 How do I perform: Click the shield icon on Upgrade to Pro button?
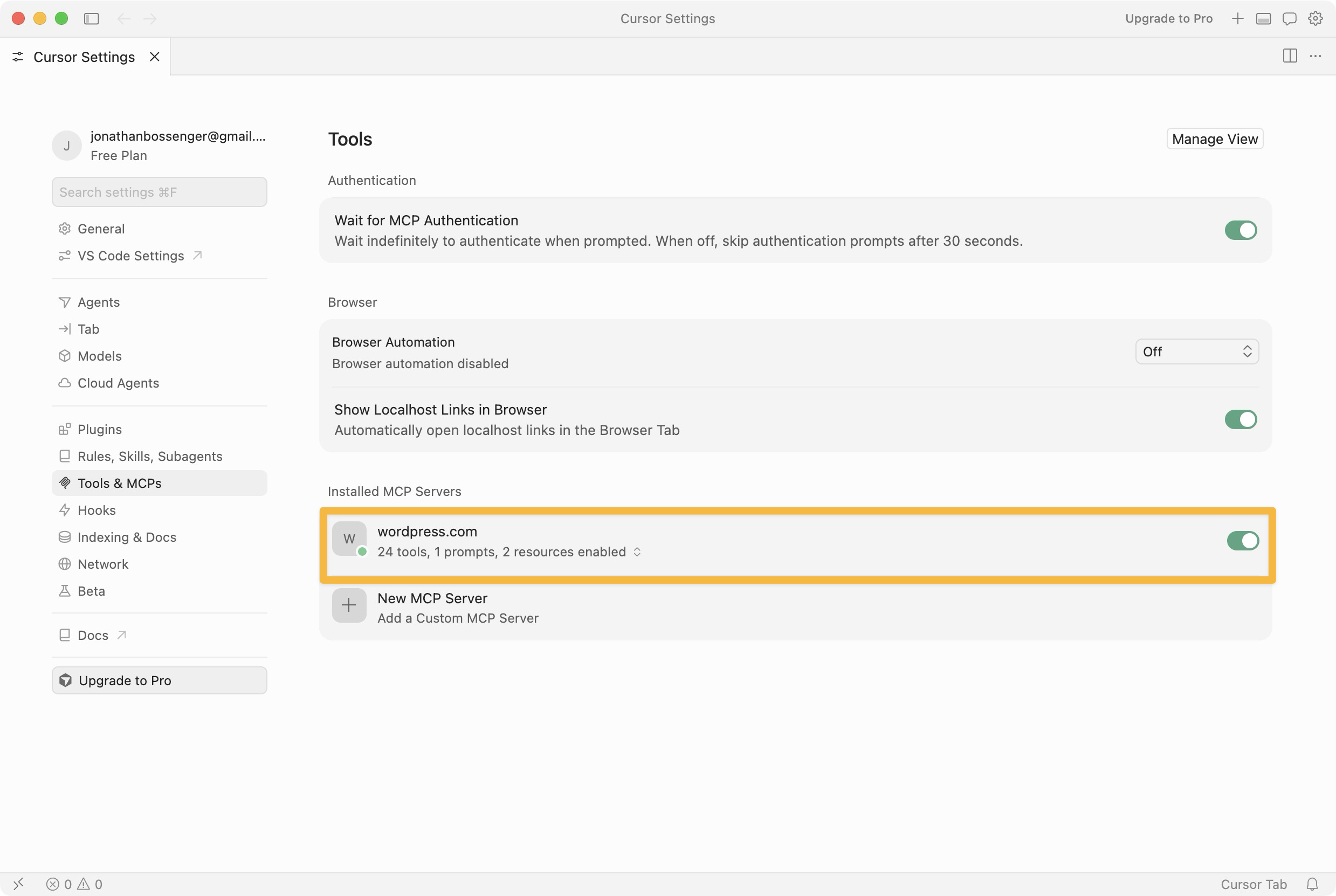click(66, 680)
